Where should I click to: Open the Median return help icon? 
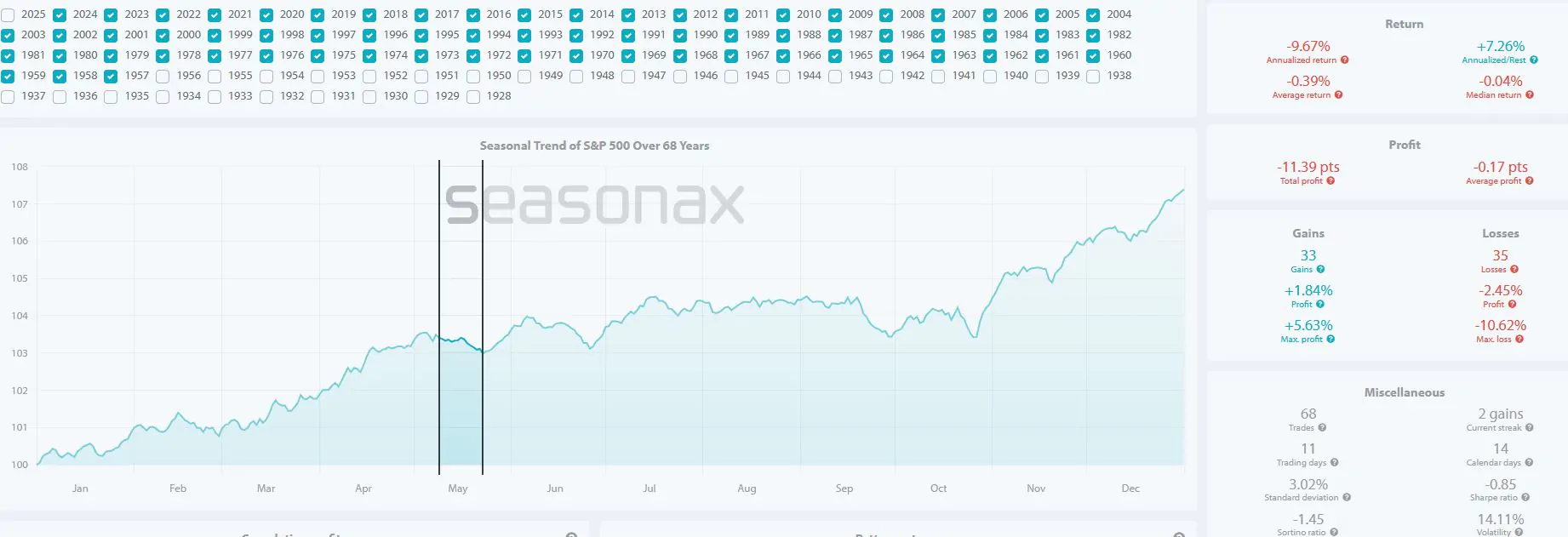pyautogui.click(x=1530, y=95)
